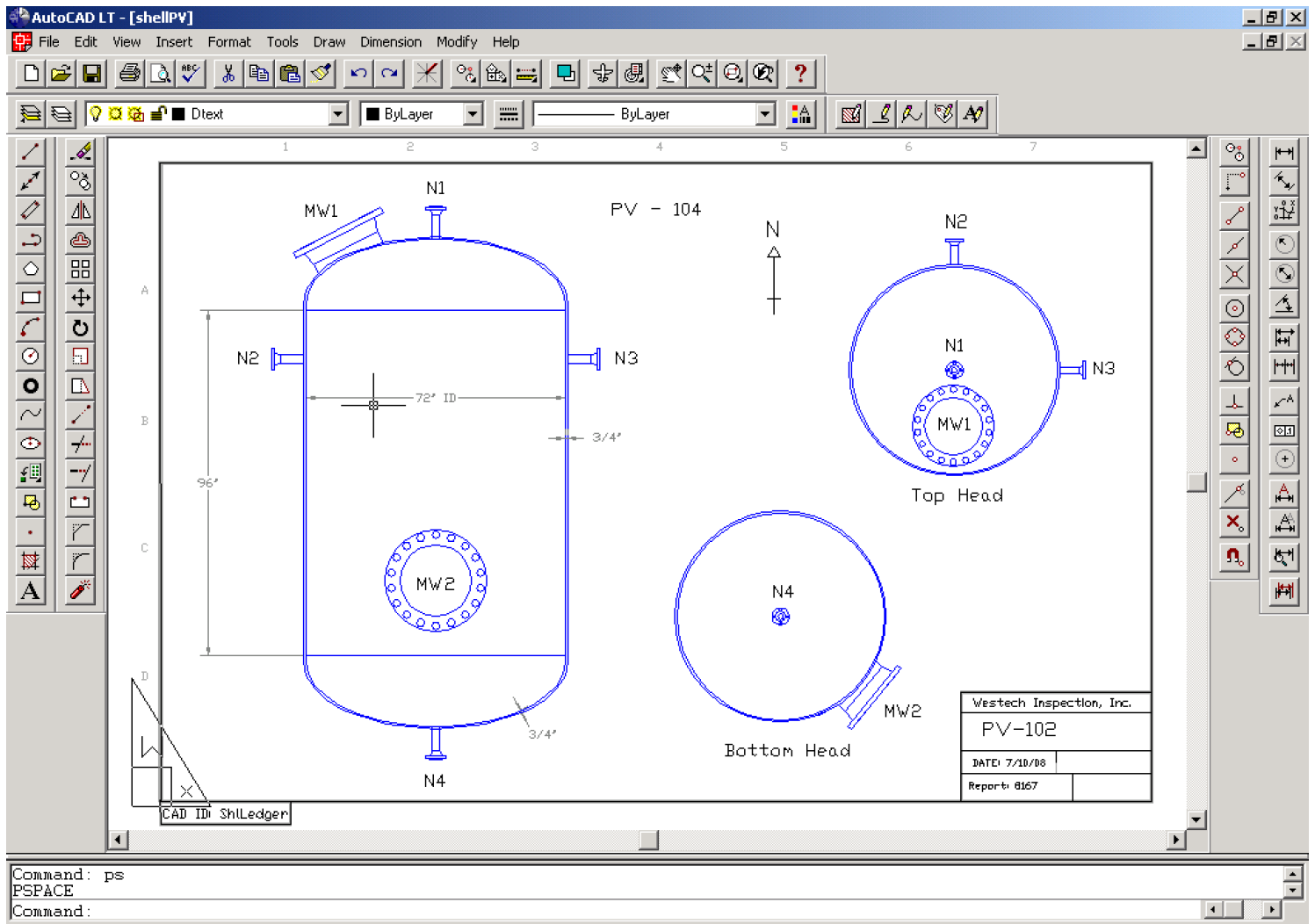This screenshot has width=1315, height=924.
Task: Select the Erase tool
Action: [79, 152]
